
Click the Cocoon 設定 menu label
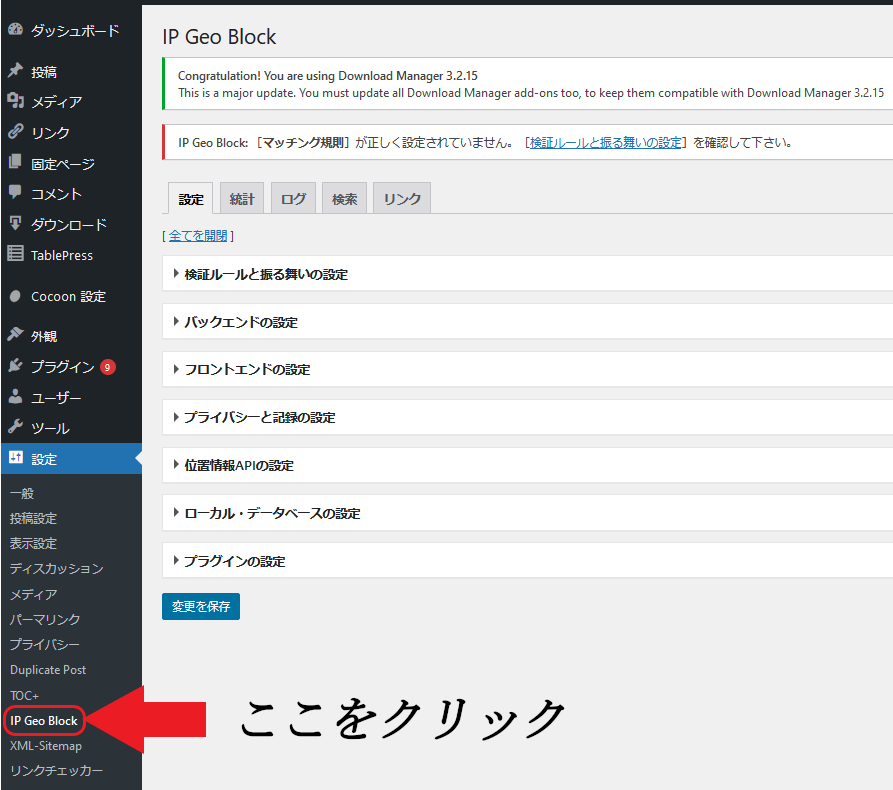68,296
